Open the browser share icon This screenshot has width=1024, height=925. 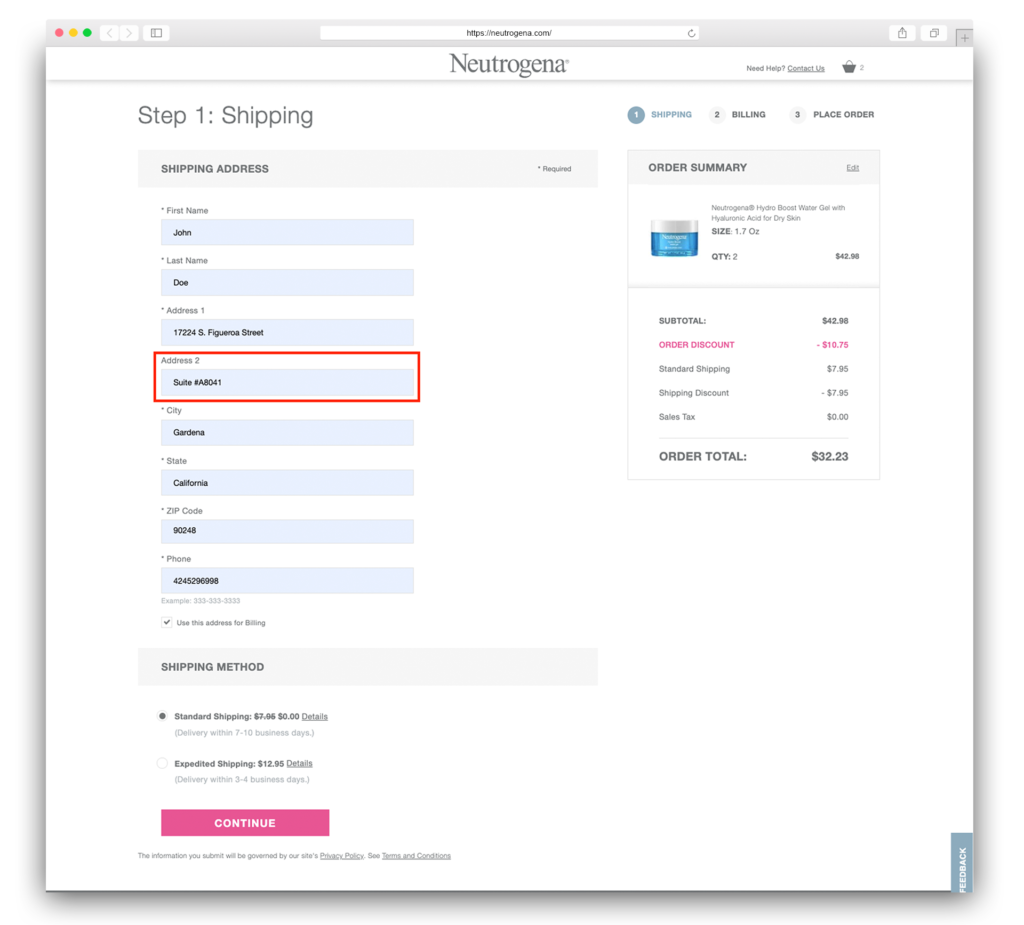pos(902,33)
